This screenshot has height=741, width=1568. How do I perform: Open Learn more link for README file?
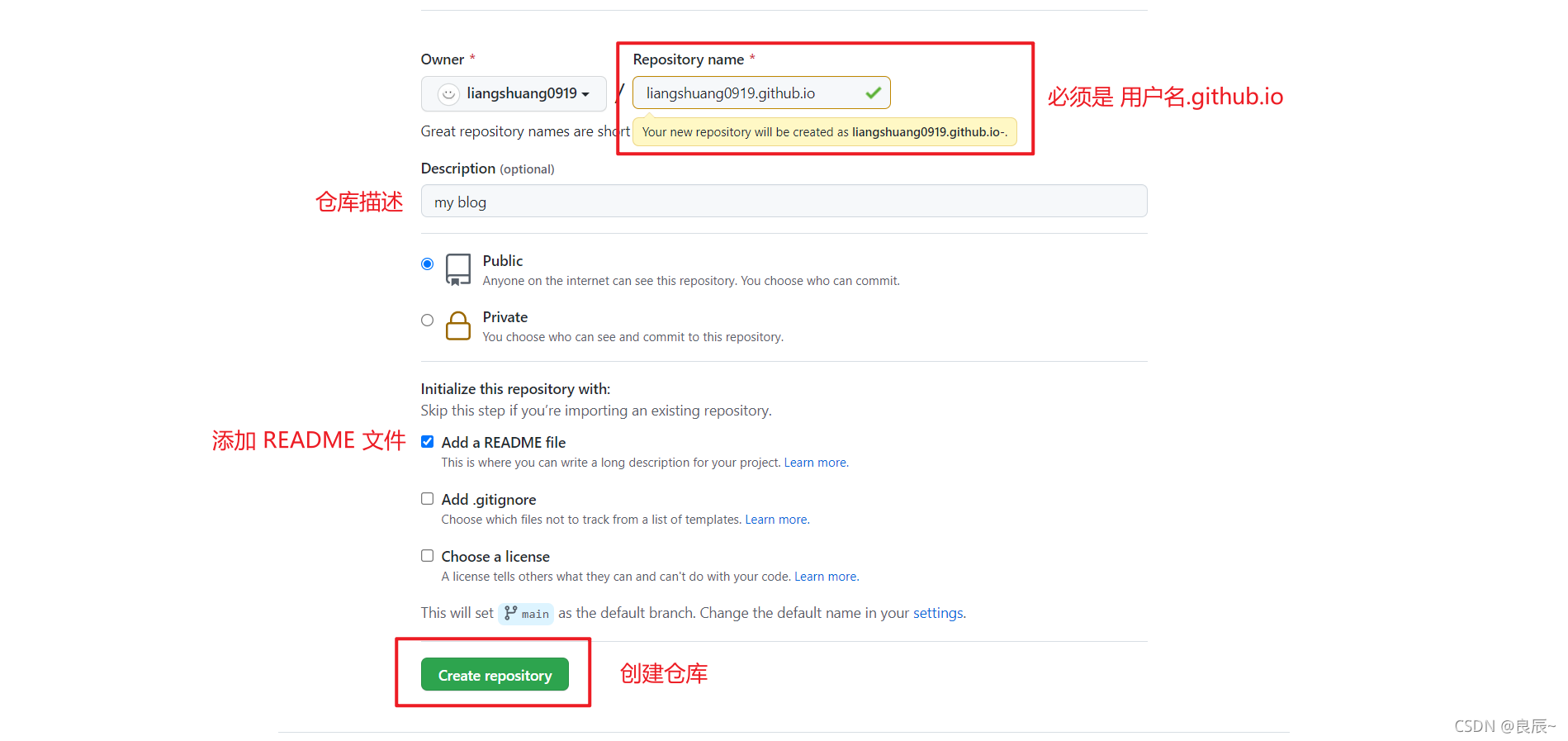click(x=815, y=463)
